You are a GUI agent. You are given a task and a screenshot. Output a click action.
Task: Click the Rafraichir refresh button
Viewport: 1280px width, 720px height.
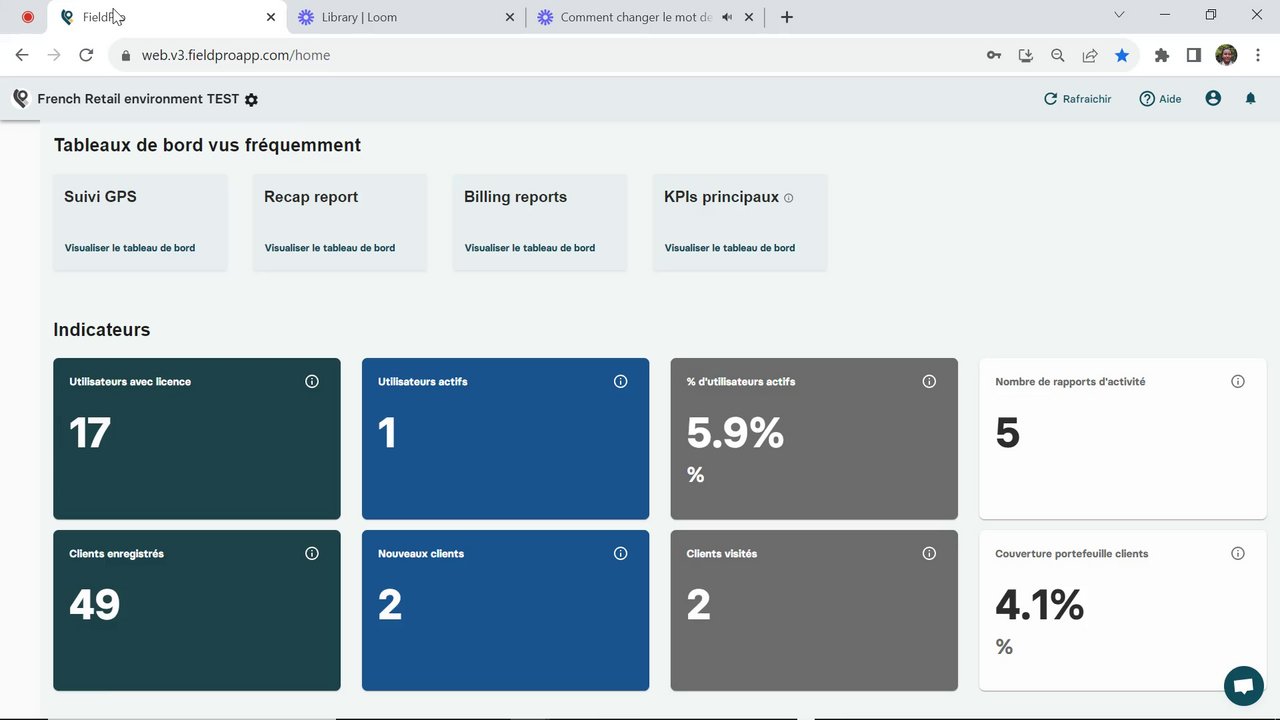coord(1077,99)
